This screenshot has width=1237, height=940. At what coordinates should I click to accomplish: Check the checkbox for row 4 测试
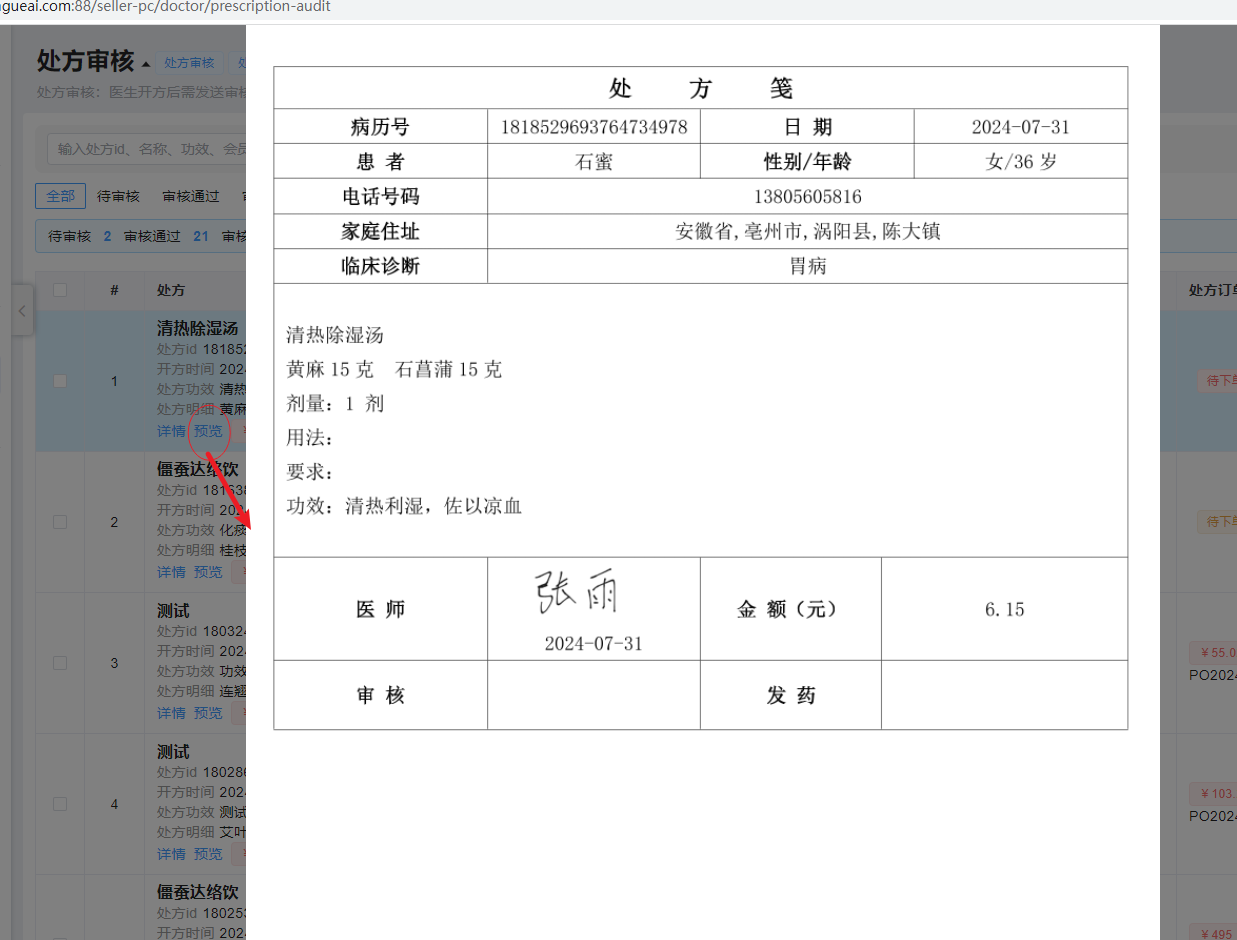[60, 804]
